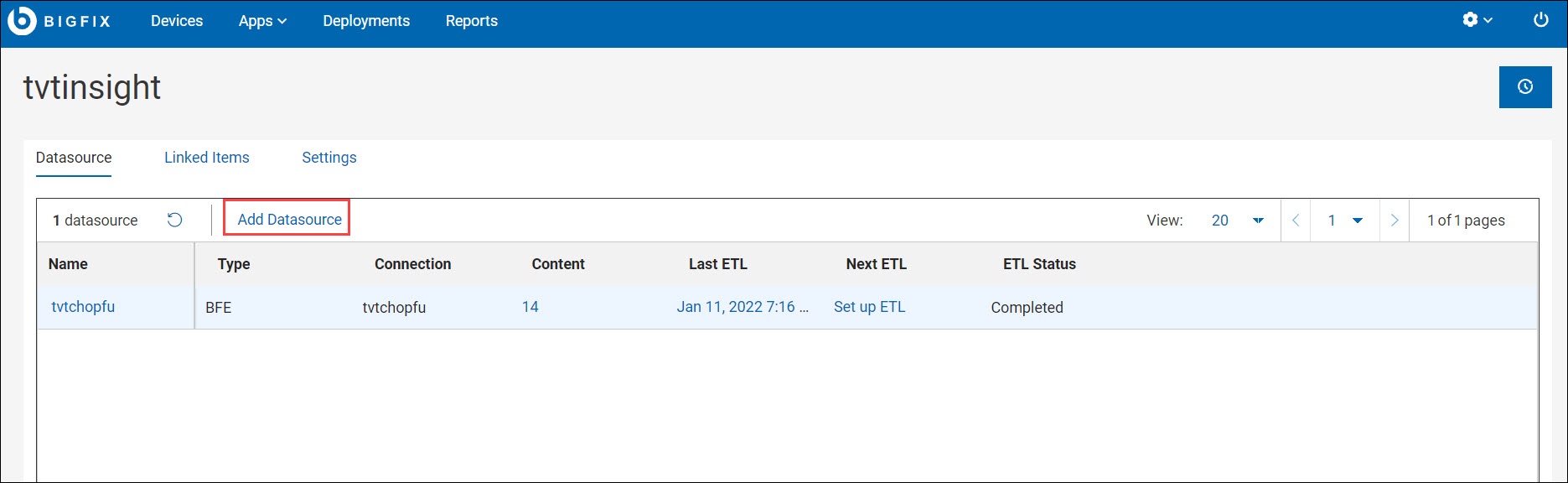Open the page number dropdown
This screenshot has height=483, width=1568.
tap(1344, 221)
